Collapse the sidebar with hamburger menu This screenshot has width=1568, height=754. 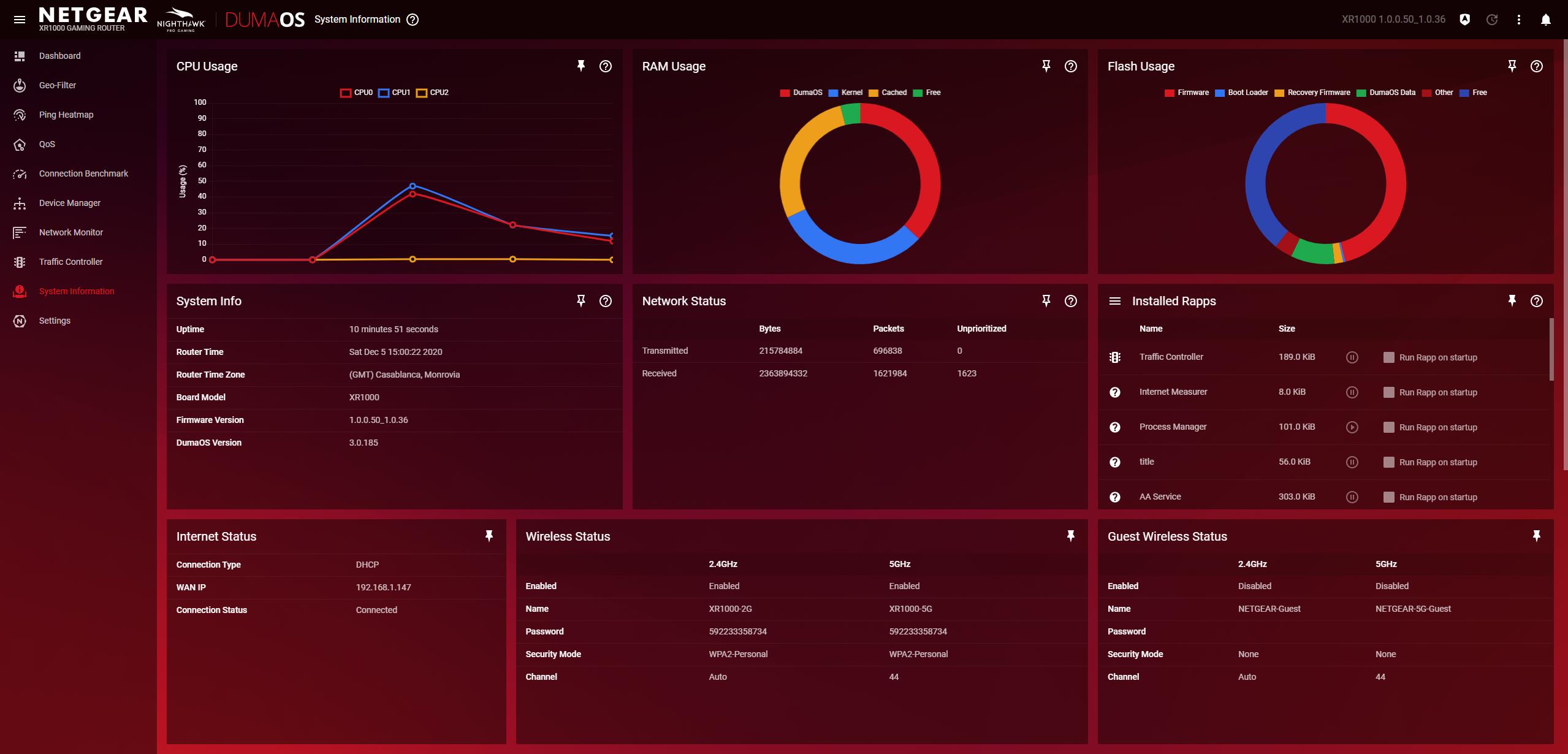click(20, 20)
